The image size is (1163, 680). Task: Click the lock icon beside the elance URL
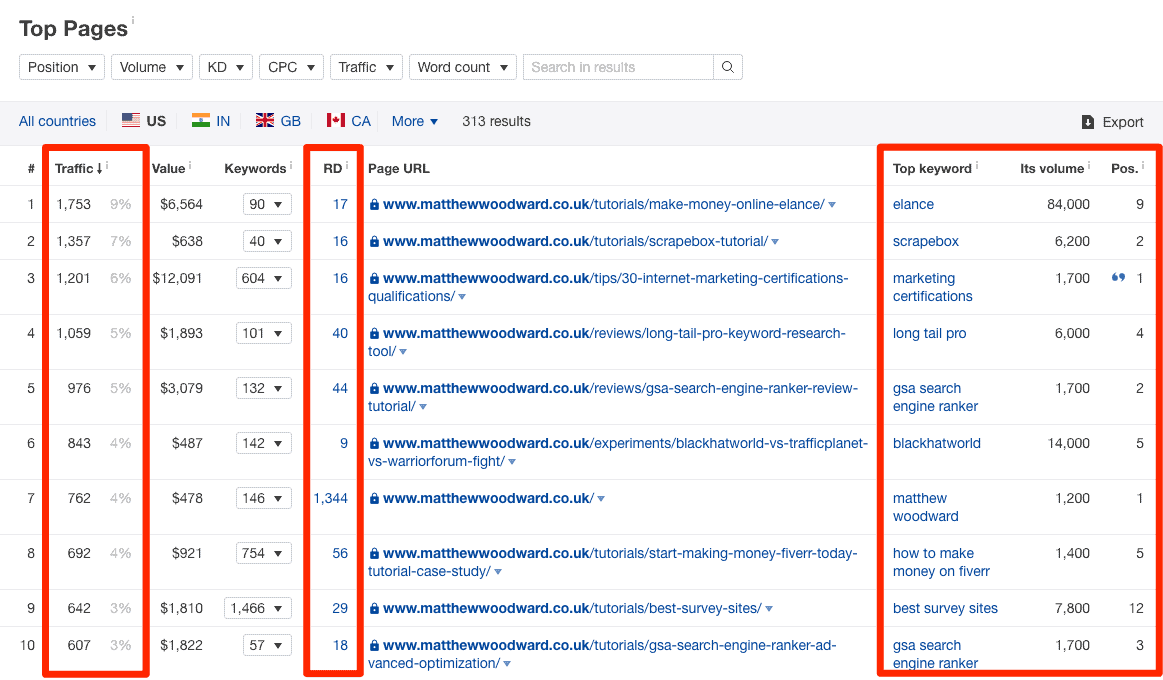374,205
